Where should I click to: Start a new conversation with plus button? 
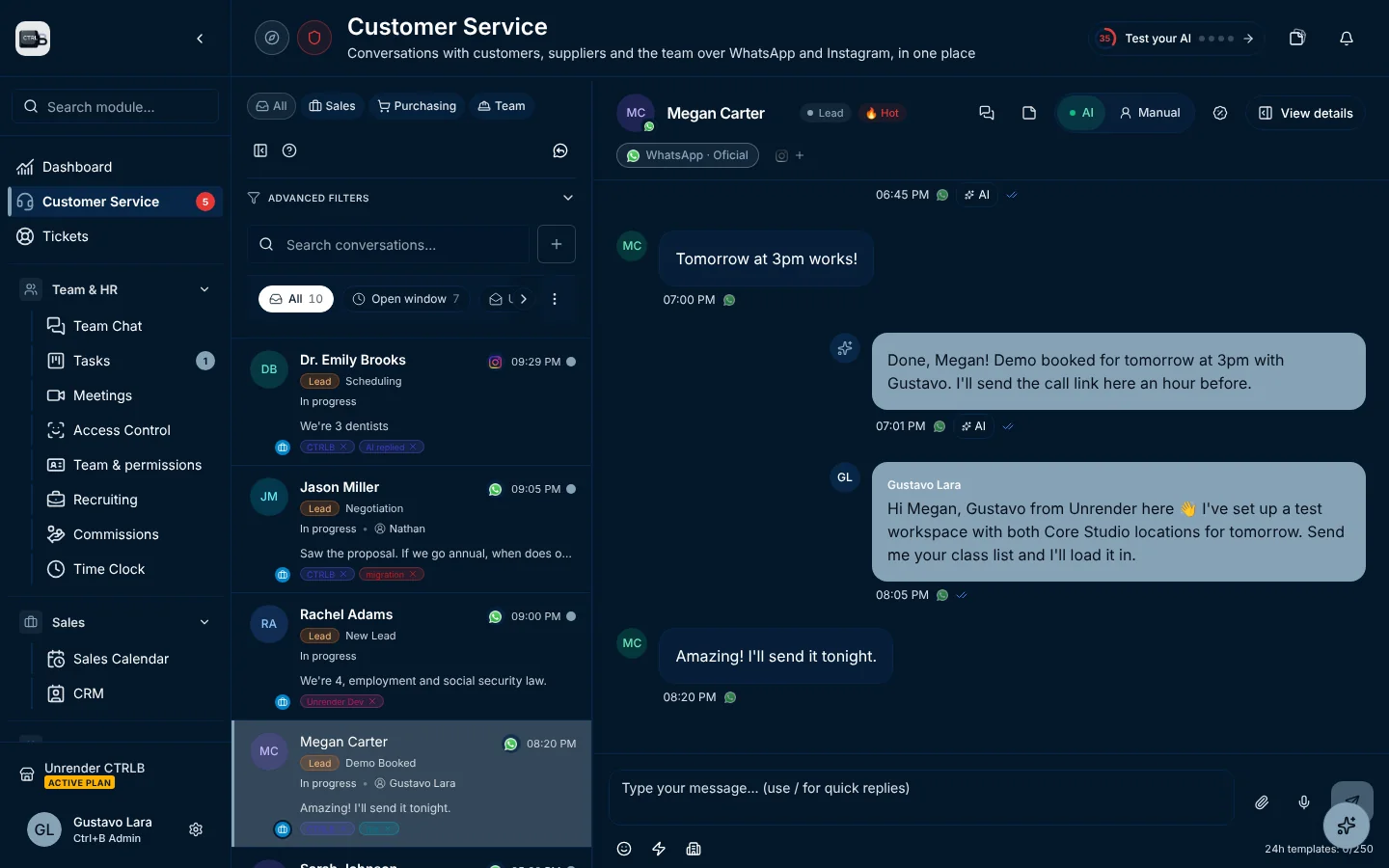pyautogui.click(x=557, y=244)
